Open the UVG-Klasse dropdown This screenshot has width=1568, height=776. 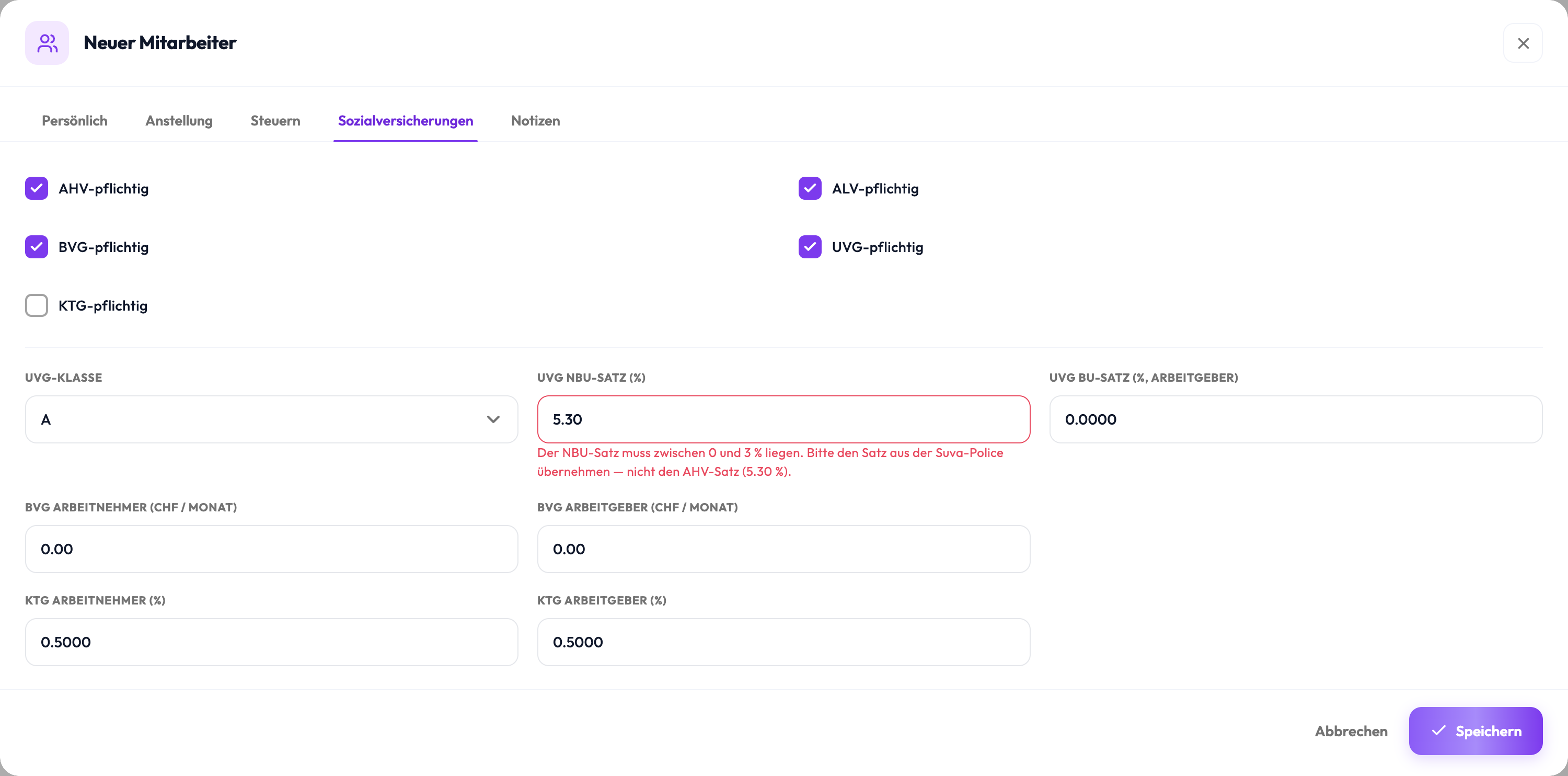point(271,419)
